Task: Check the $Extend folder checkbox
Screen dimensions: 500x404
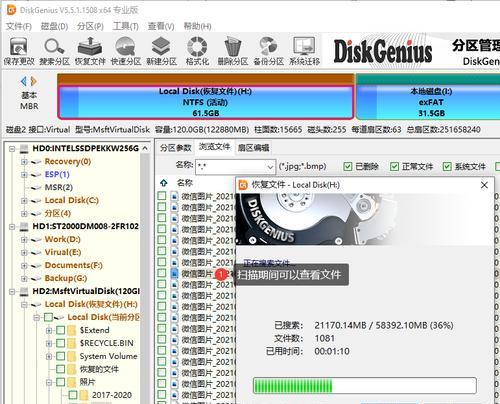Action: coord(60,330)
